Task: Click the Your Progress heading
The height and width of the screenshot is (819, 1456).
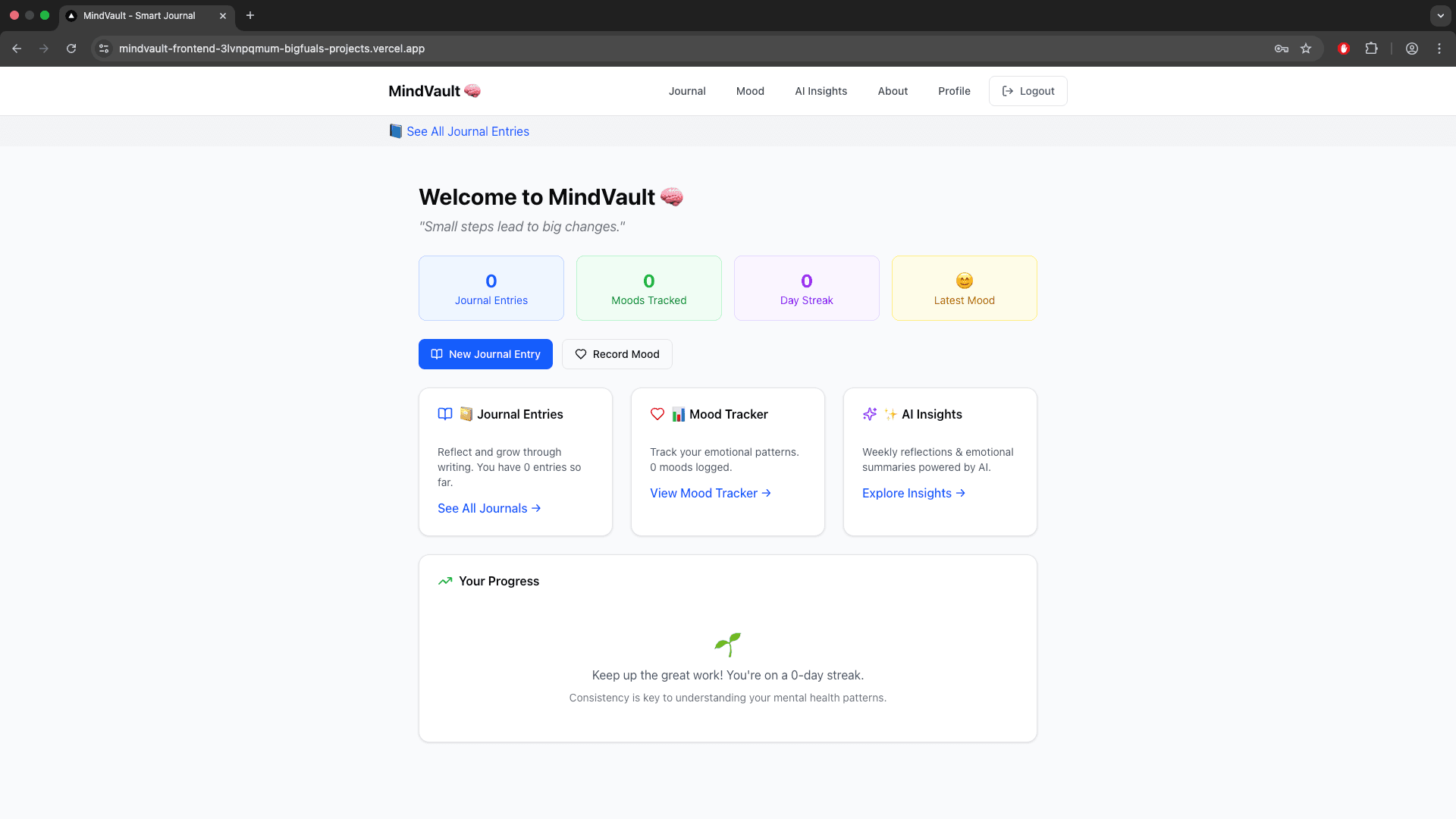Action: click(x=499, y=581)
